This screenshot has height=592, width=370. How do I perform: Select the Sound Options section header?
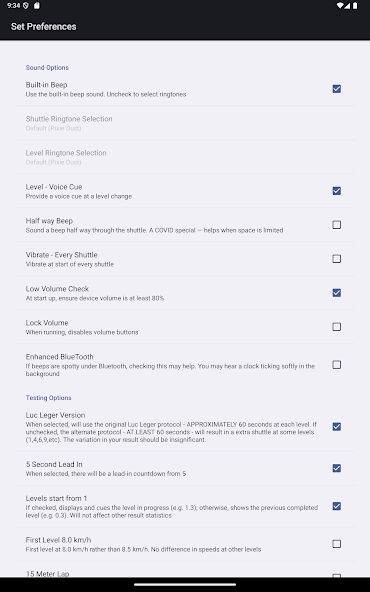coord(47,68)
